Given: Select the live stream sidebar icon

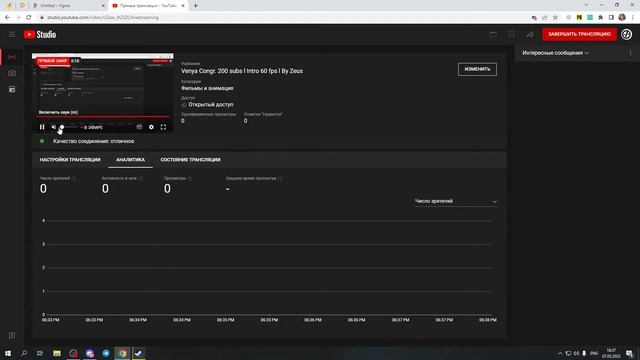Looking at the screenshot, I should (x=12, y=57).
